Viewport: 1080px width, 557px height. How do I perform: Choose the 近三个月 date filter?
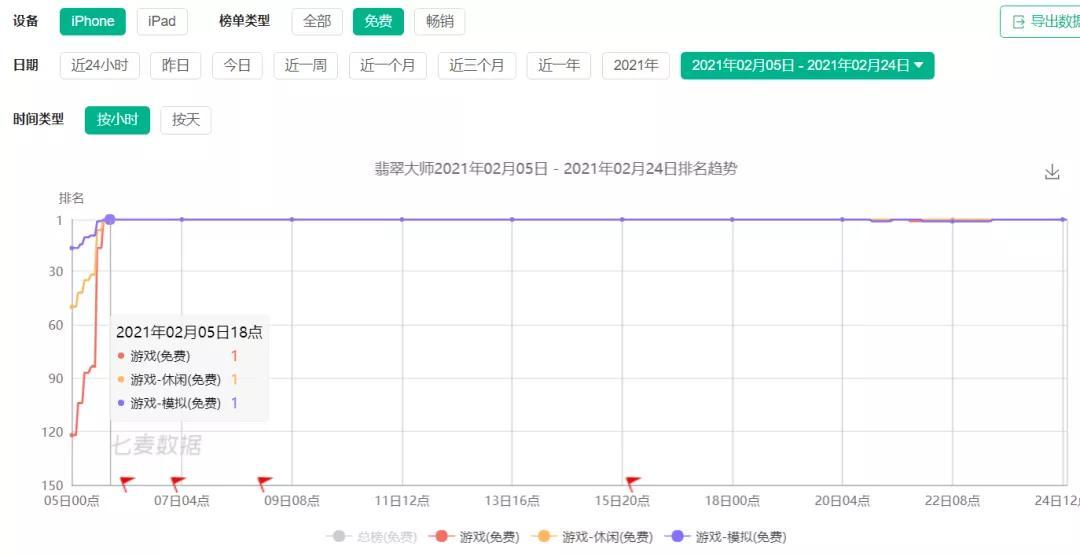(x=477, y=66)
